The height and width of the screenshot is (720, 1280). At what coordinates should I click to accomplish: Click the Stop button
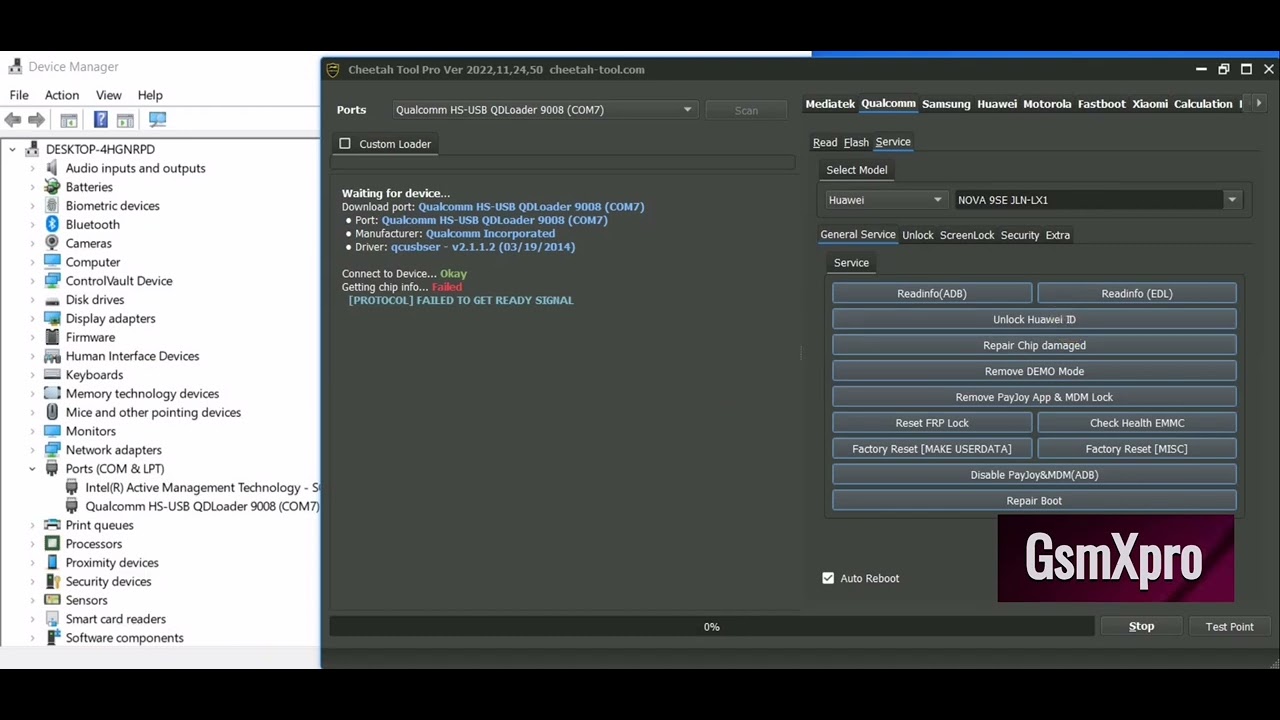click(x=1141, y=626)
